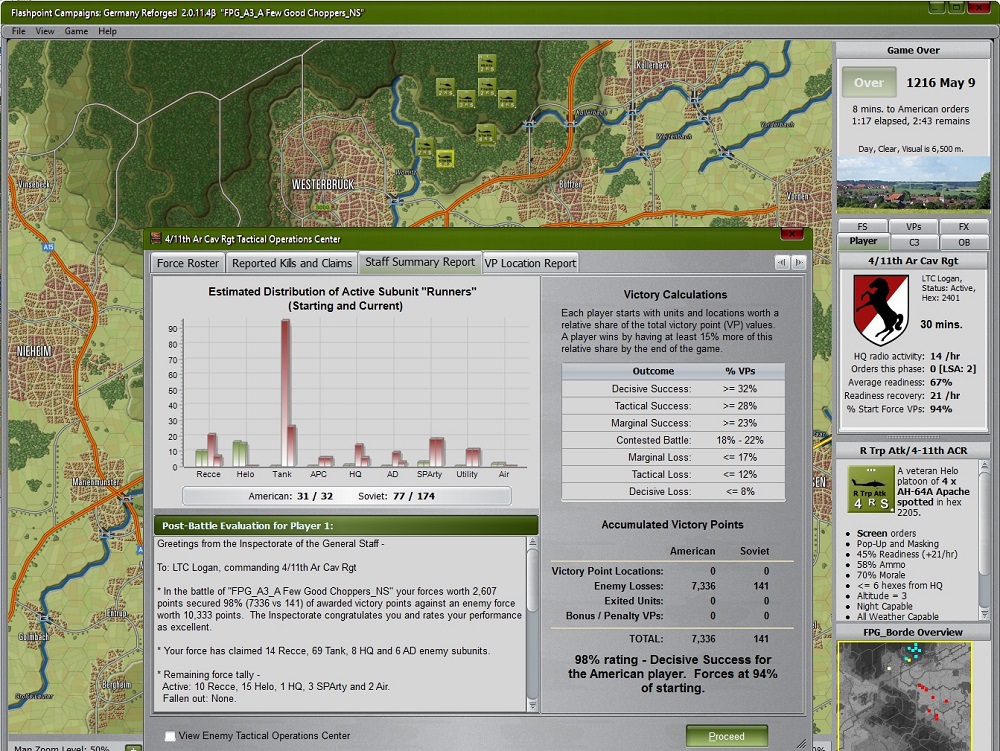The height and width of the screenshot is (751, 1000).
Task: Click the R Trp Atk/4-11th ACR header
Action: (x=913, y=451)
